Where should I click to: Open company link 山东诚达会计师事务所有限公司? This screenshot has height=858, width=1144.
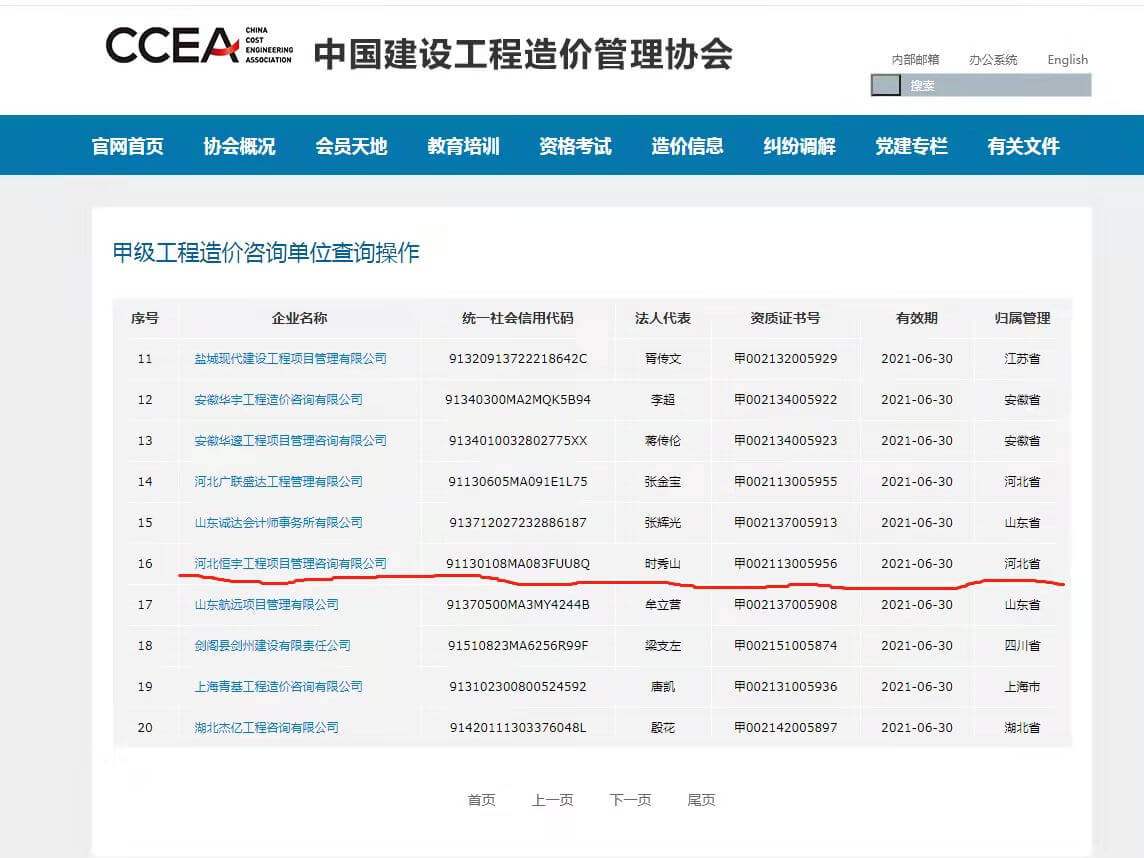(278, 522)
